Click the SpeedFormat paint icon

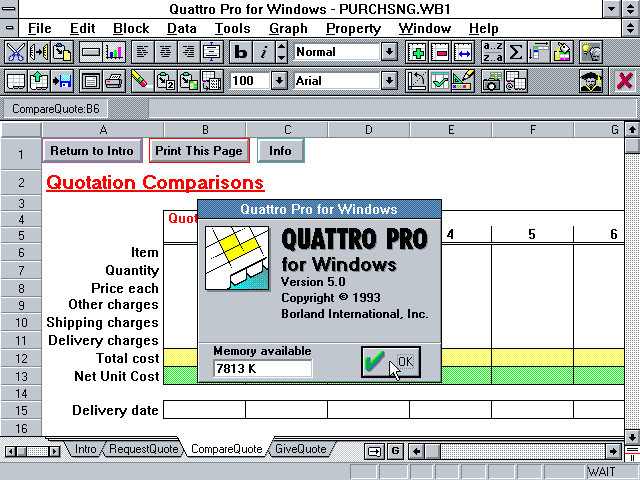pyautogui.click(x=562, y=52)
